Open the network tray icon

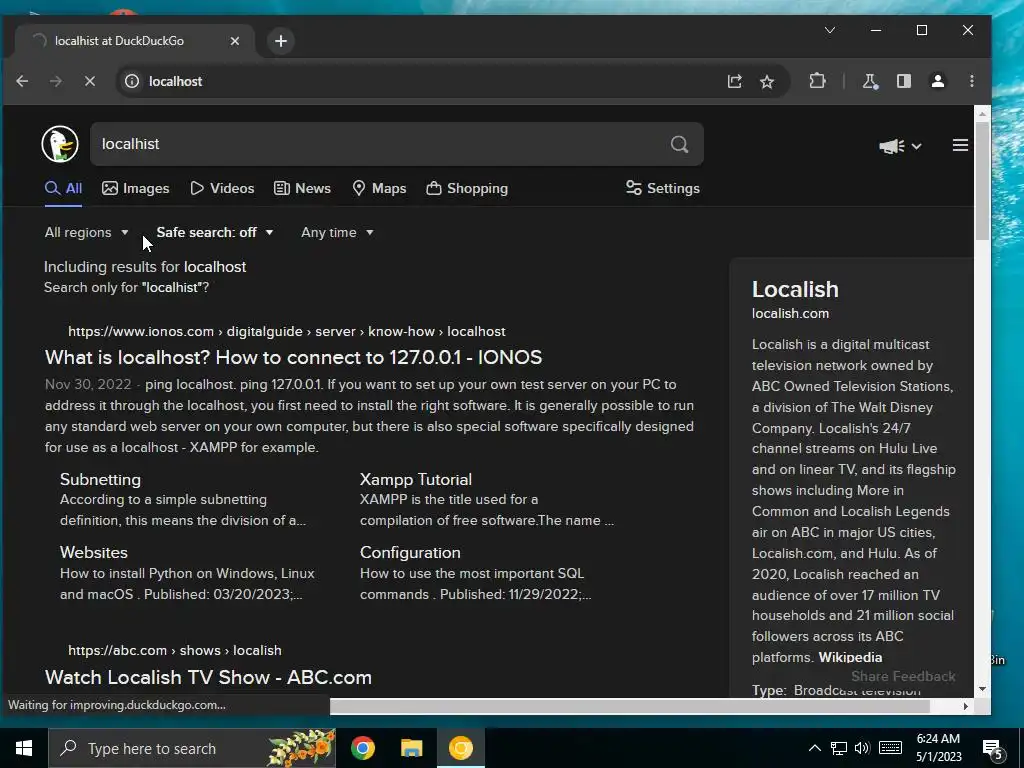[x=839, y=748]
